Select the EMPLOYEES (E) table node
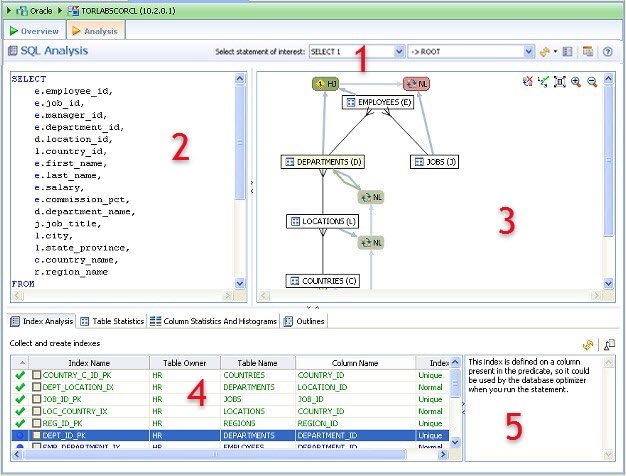The image size is (626, 476). pyautogui.click(x=378, y=102)
